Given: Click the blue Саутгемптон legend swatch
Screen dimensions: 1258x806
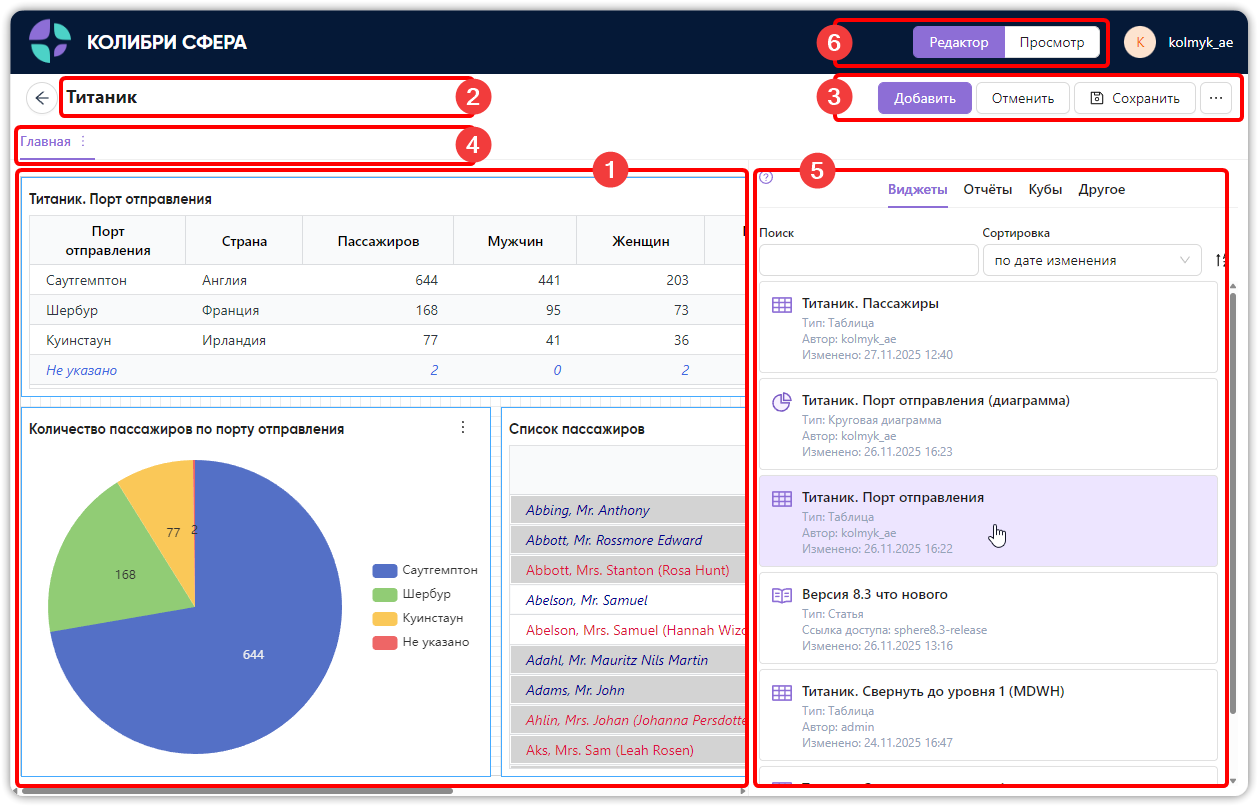Looking at the screenshot, I should click(385, 571).
